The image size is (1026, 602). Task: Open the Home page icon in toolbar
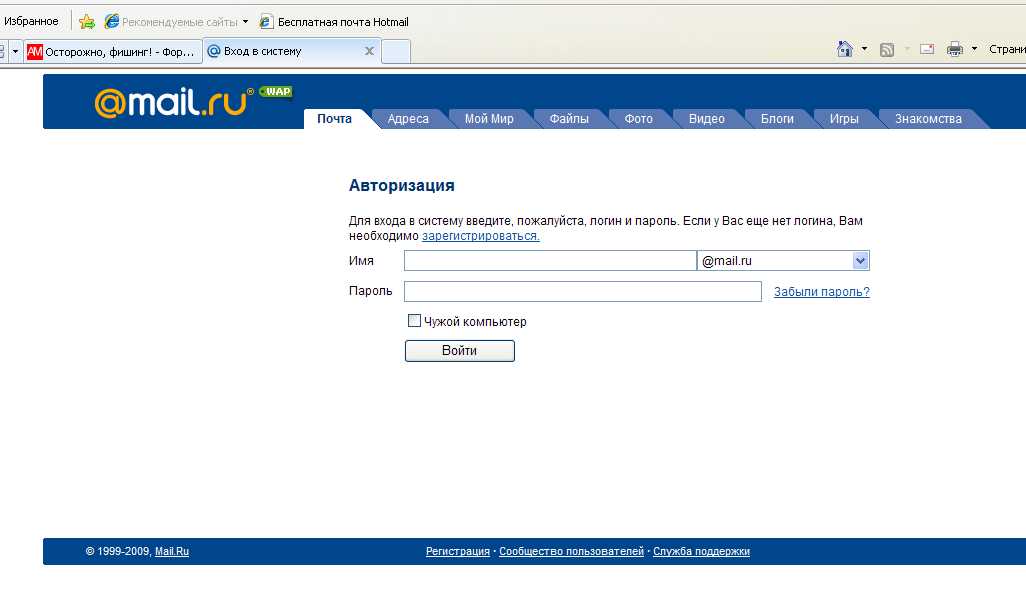point(845,49)
